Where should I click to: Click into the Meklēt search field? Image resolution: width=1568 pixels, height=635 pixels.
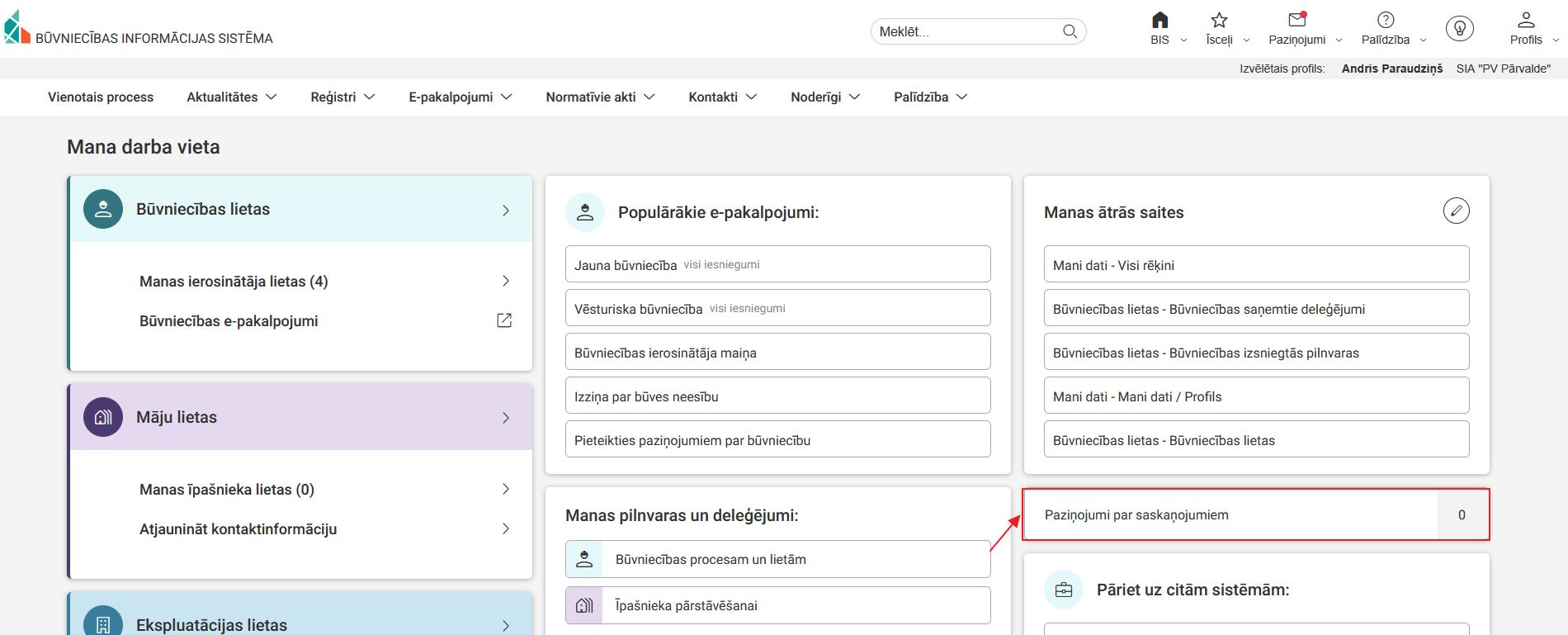click(x=966, y=31)
